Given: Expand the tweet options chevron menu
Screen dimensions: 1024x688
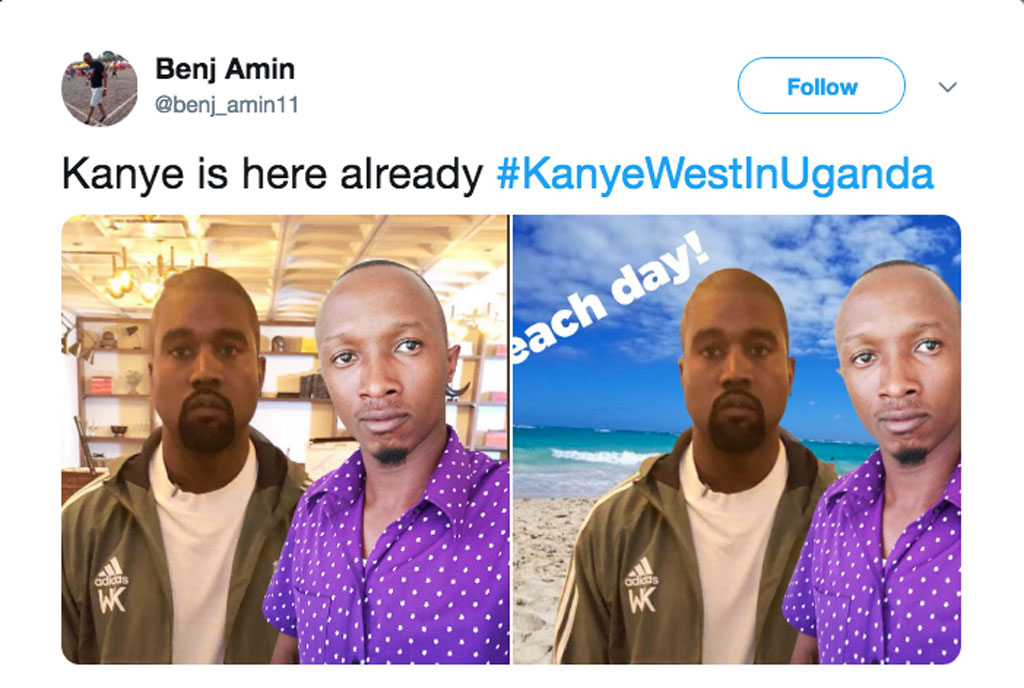Looking at the screenshot, I should click(948, 87).
